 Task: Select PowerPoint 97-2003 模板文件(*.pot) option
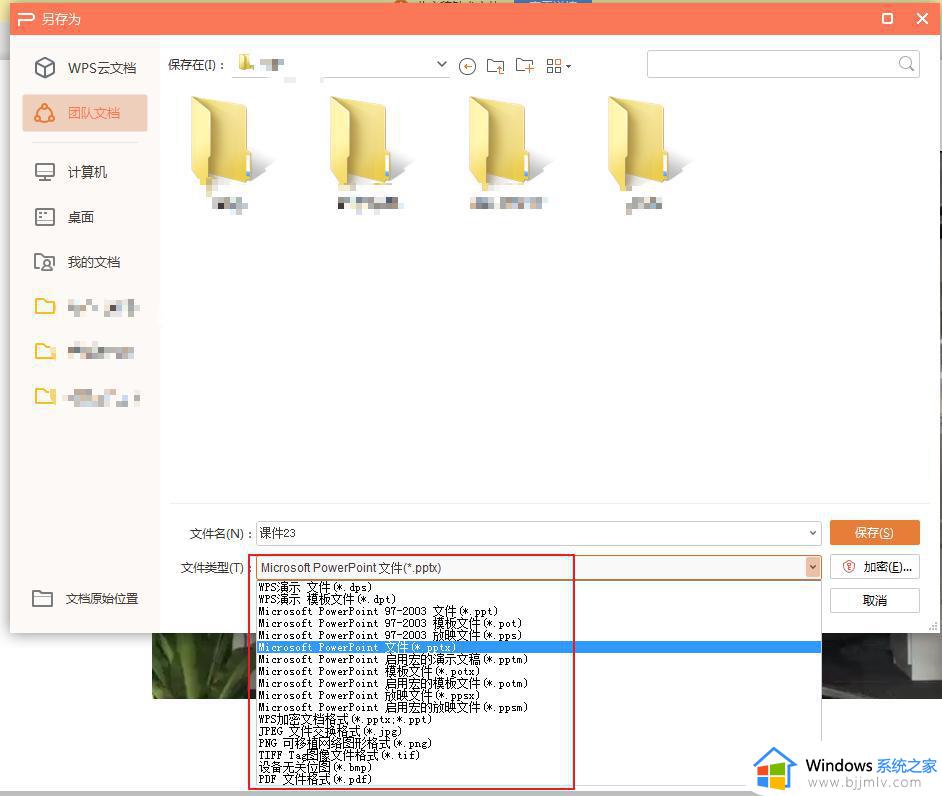(x=539, y=623)
